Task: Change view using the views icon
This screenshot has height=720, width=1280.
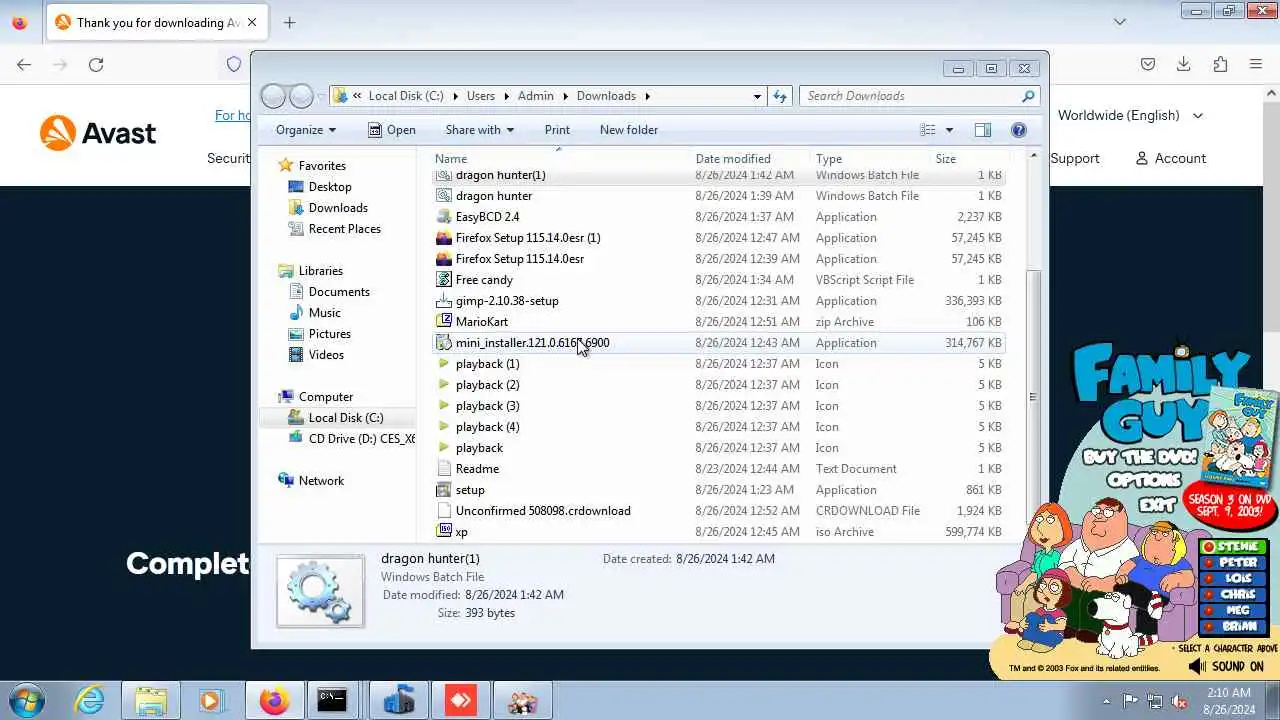Action: pyautogui.click(x=928, y=130)
